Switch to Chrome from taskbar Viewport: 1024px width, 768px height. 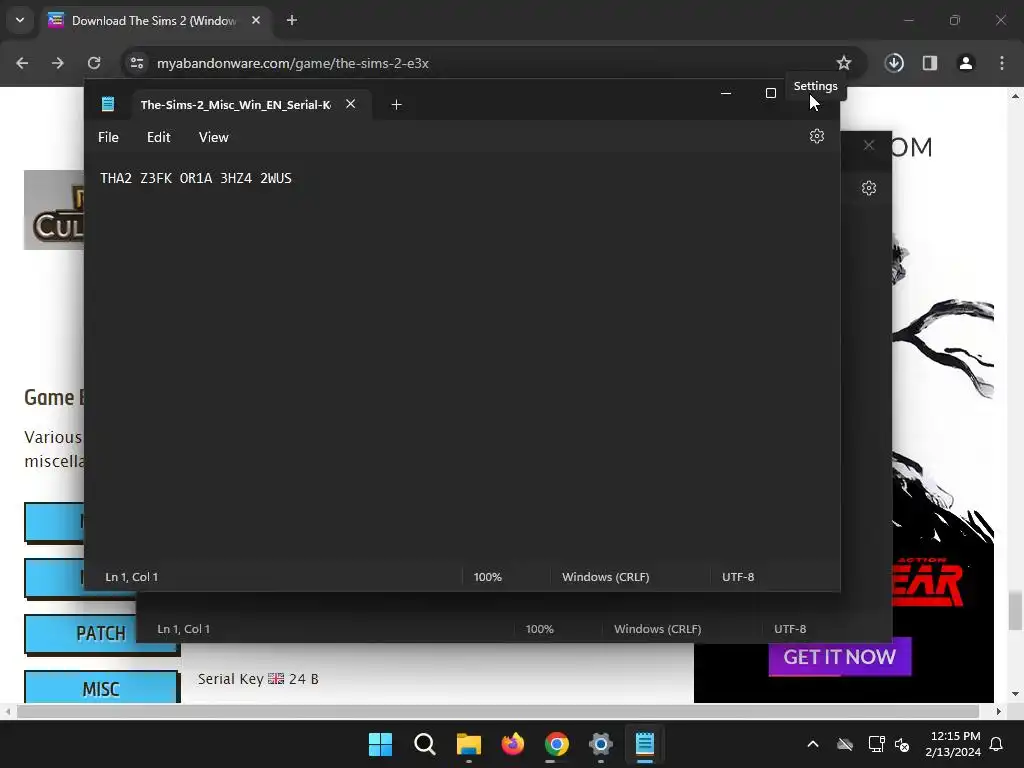tap(556, 744)
